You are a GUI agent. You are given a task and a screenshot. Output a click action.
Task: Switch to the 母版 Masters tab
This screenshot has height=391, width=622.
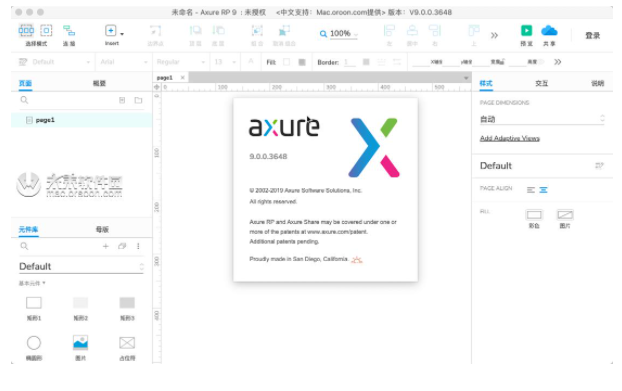102,229
